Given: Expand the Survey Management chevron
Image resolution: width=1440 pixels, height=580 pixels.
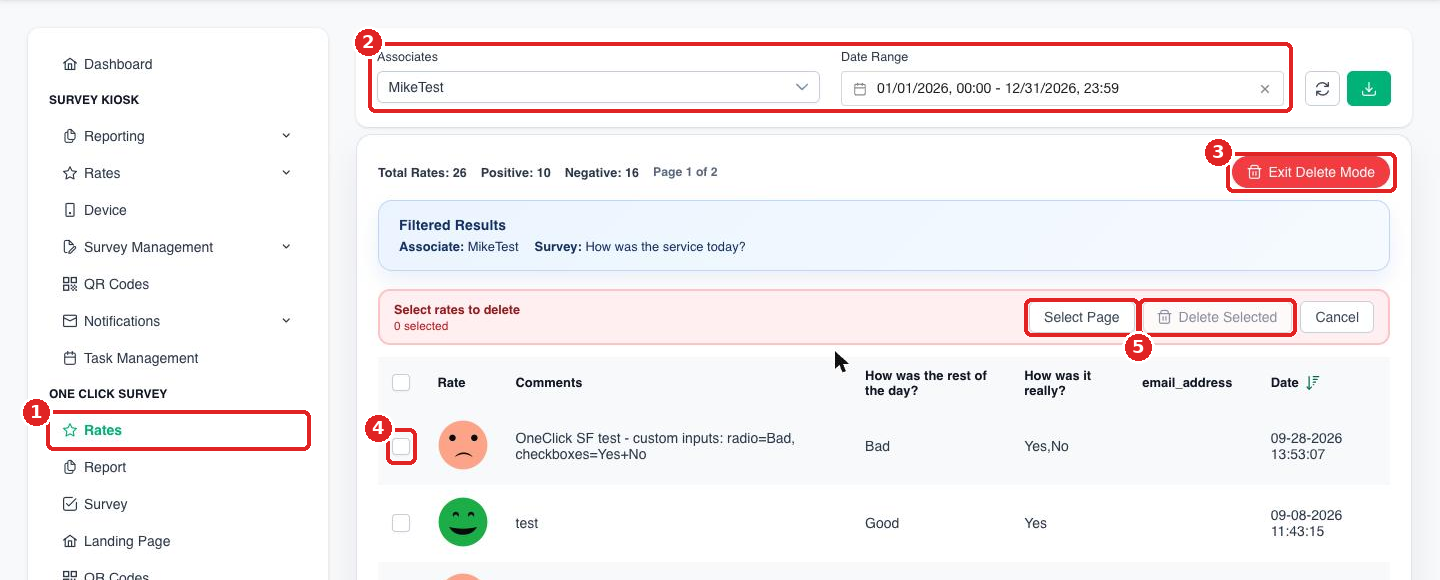Looking at the screenshot, I should coord(286,247).
